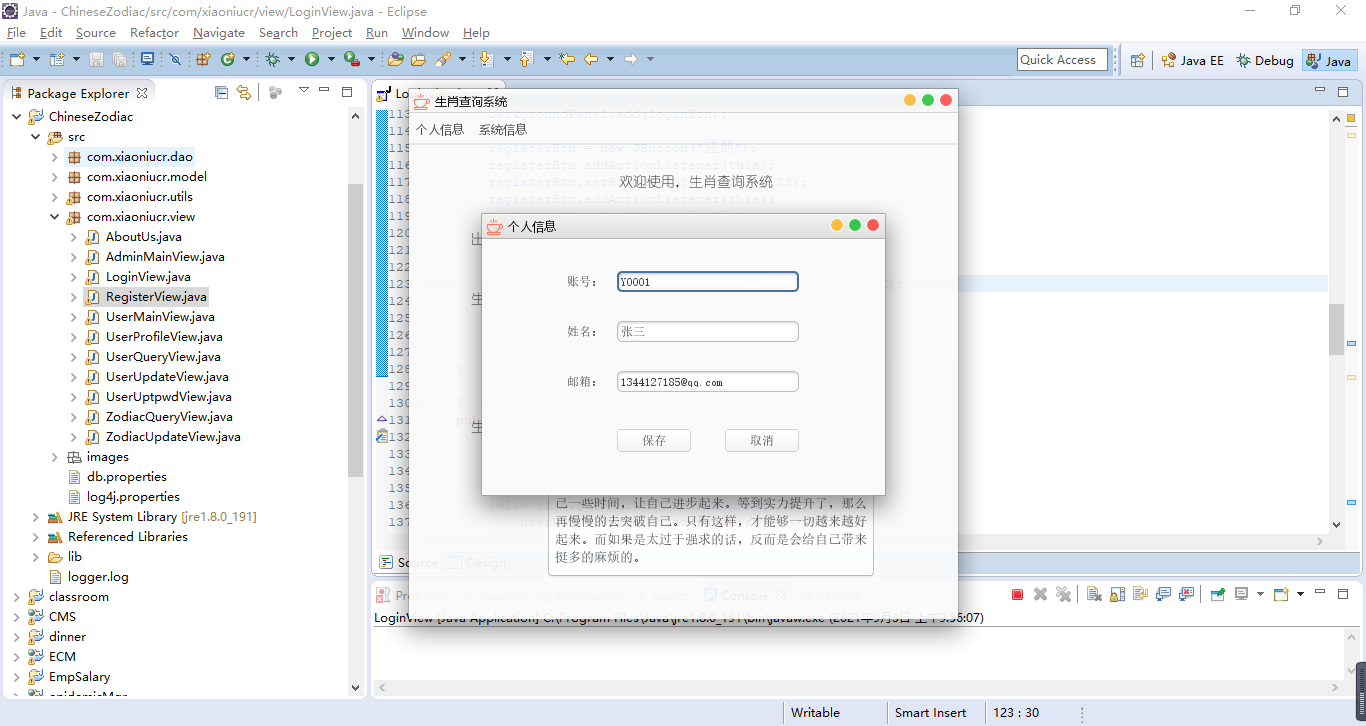Click the New Java Class icon
The width and height of the screenshot is (1366, 726).
click(x=228, y=60)
